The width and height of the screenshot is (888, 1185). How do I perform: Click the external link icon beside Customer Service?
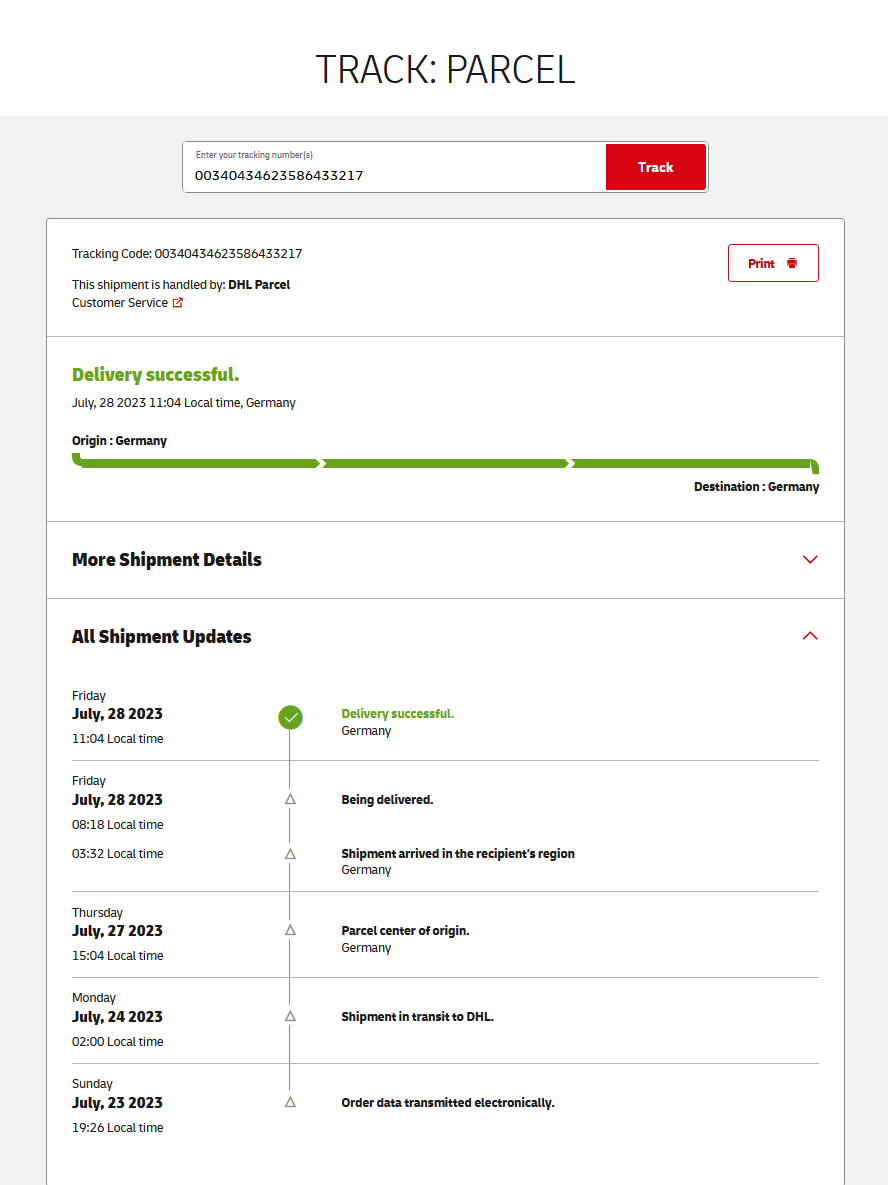[x=178, y=303]
